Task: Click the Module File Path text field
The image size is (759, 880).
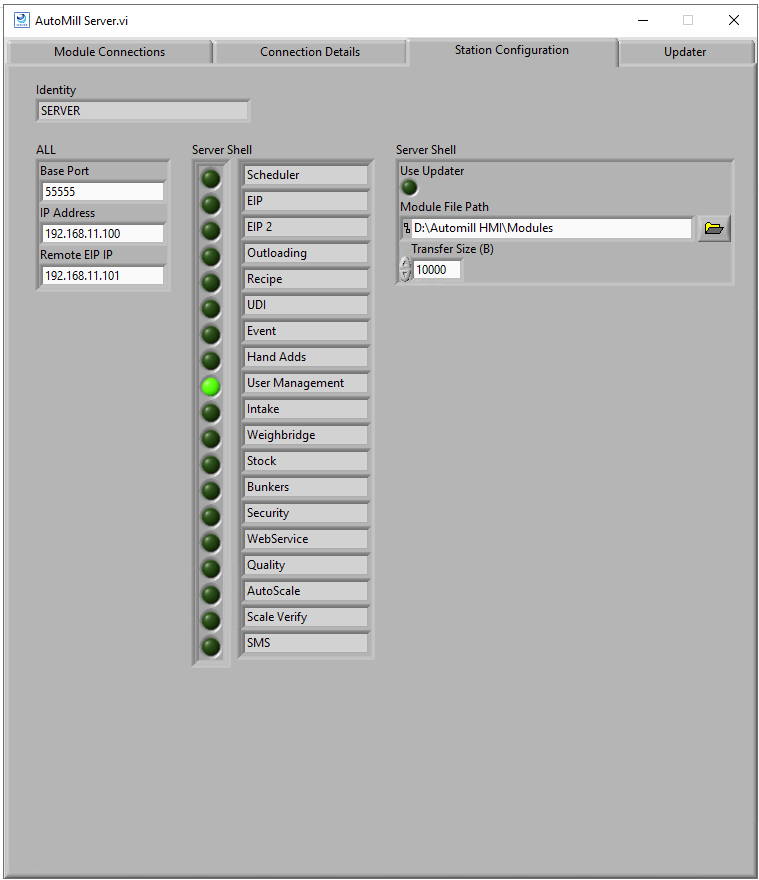Action: pyautogui.click(x=551, y=228)
